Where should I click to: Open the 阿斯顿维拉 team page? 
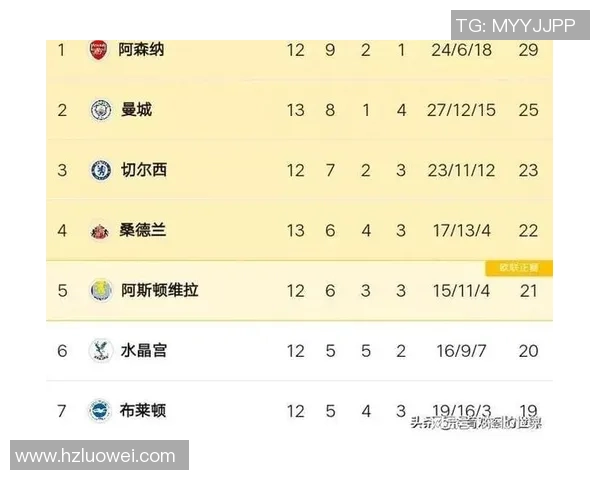point(160,291)
